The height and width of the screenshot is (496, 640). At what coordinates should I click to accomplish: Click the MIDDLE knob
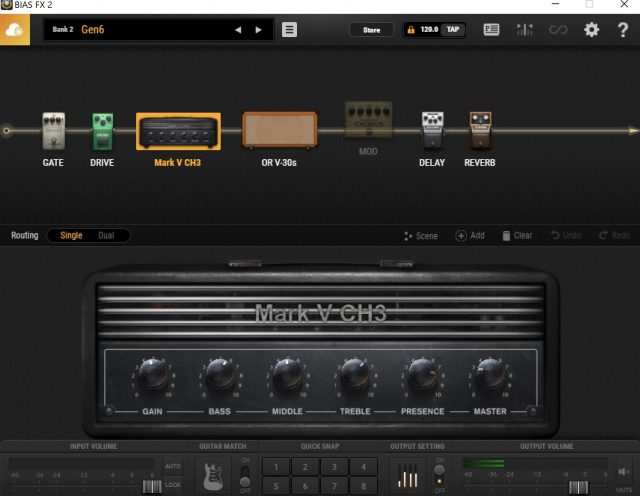point(287,376)
